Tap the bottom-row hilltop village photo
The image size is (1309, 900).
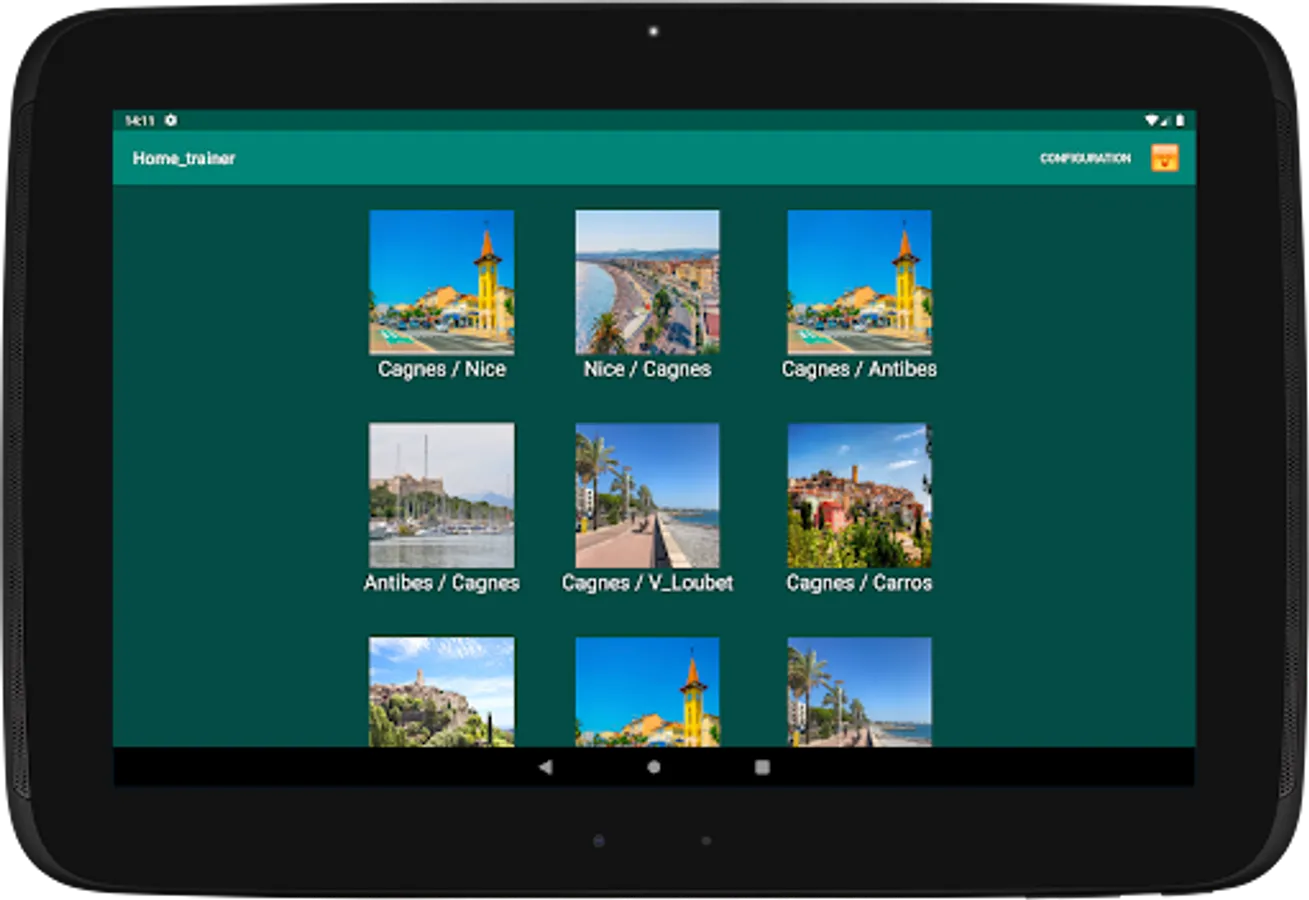(441, 692)
